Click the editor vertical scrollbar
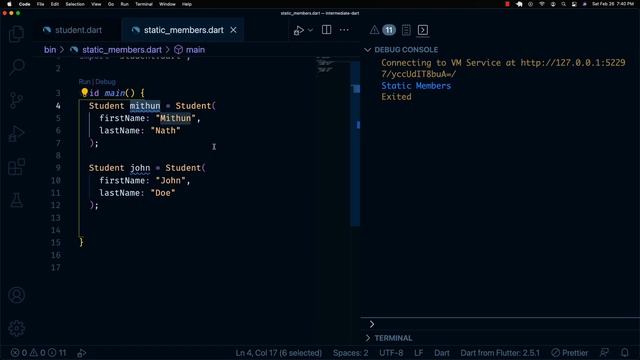640x360 pixels. [x=355, y=143]
